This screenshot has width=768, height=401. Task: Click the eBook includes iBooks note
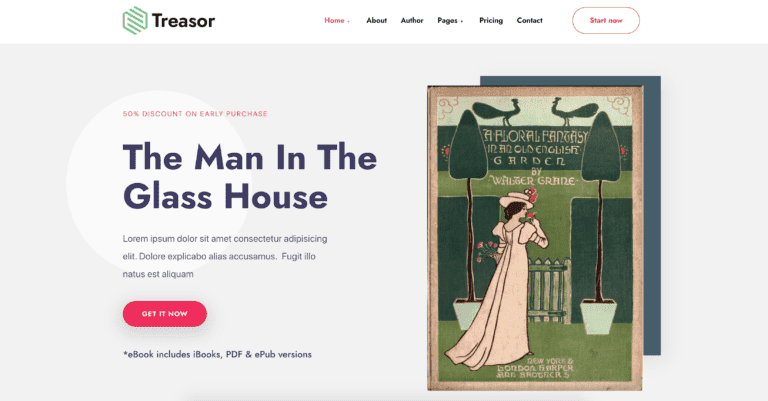pyautogui.click(x=217, y=354)
